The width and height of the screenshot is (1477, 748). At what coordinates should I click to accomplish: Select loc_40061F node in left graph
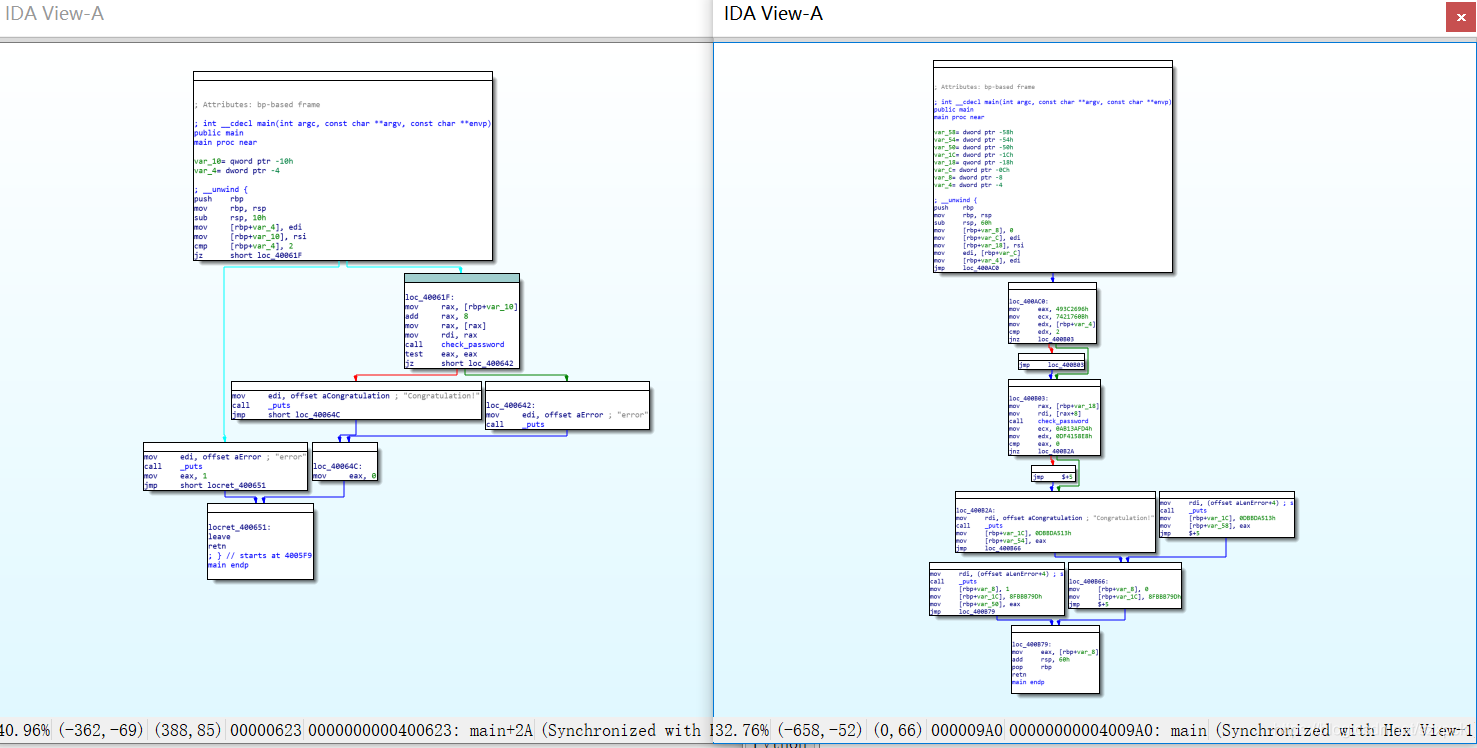(x=462, y=320)
